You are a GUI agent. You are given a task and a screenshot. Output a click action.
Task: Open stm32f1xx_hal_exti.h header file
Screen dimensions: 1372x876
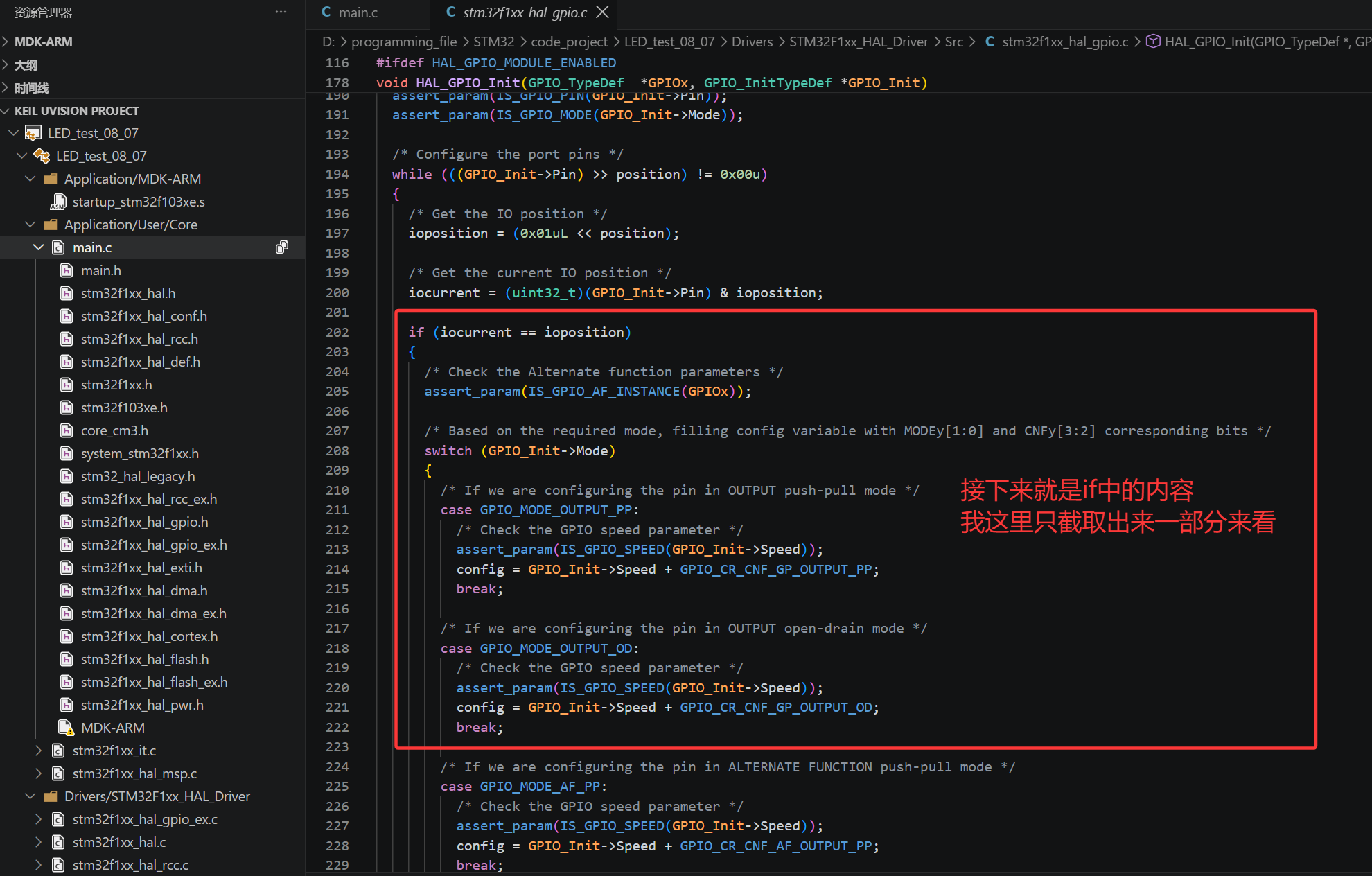(x=141, y=567)
